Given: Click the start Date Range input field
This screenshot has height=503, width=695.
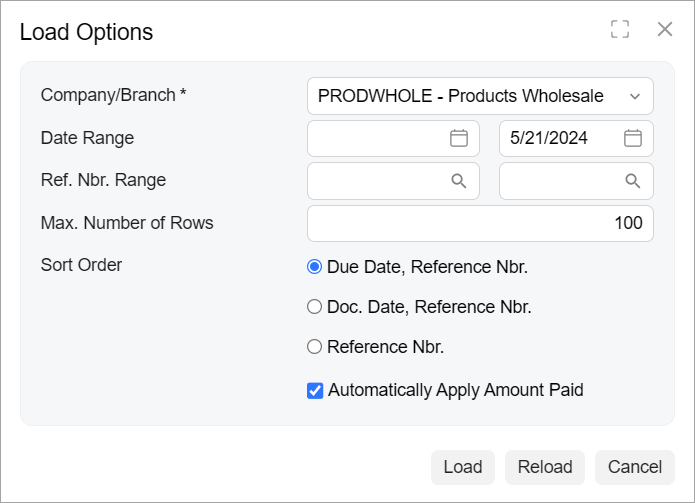Looking at the screenshot, I should click(x=377, y=139).
